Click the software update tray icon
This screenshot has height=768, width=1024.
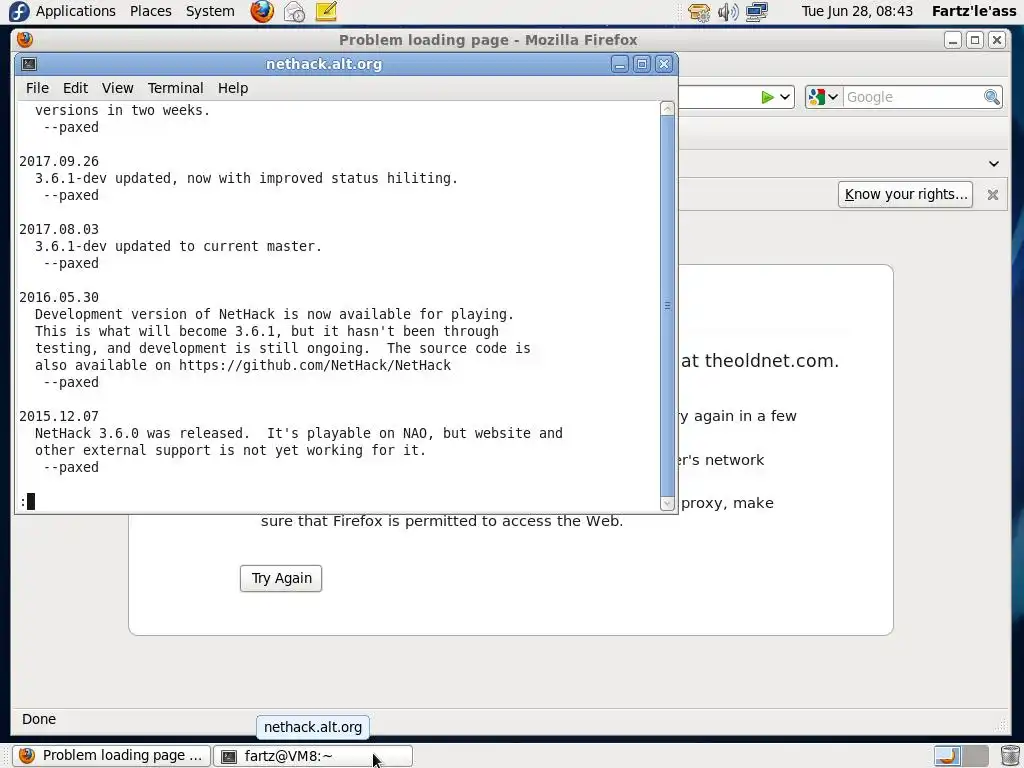pyautogui.click(x=699, y=11)
